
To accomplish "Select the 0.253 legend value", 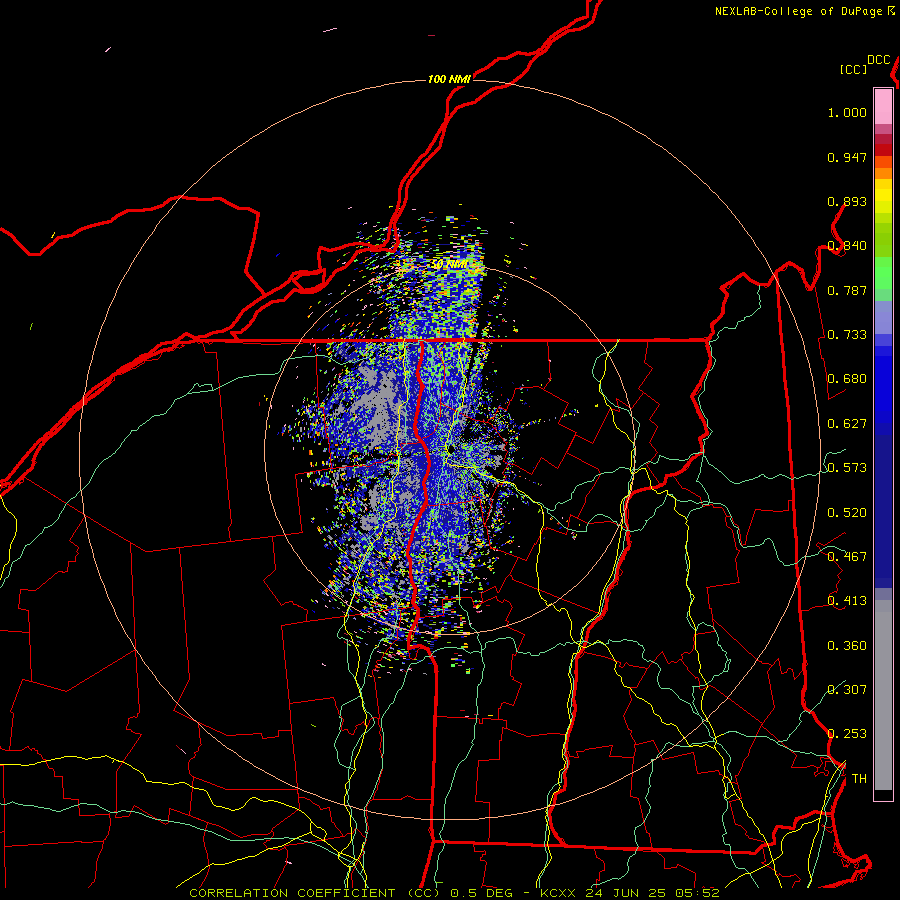I will 847,734.
